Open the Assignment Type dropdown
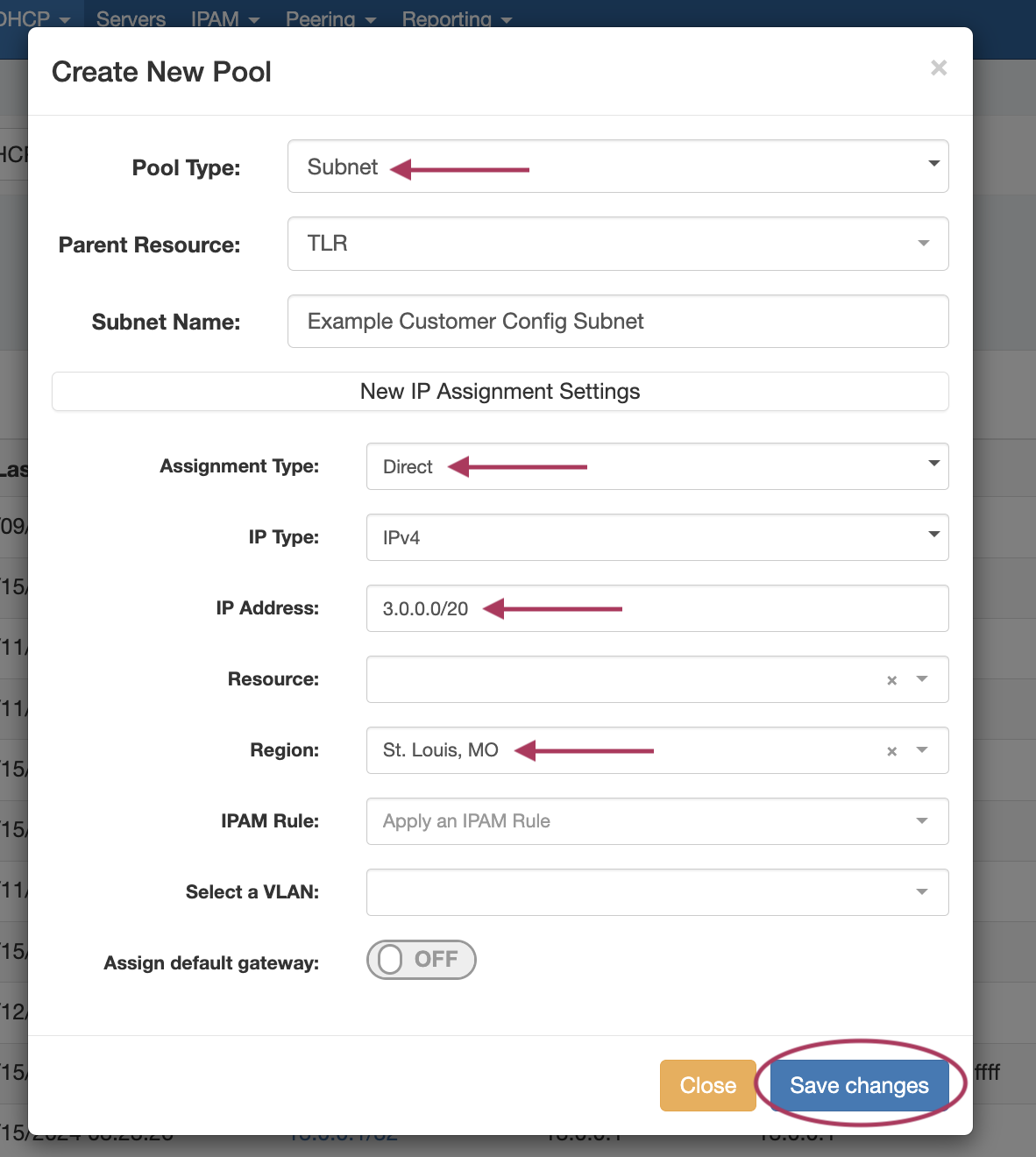Viewport: 1036px width, 1157px height. point(657,466)
